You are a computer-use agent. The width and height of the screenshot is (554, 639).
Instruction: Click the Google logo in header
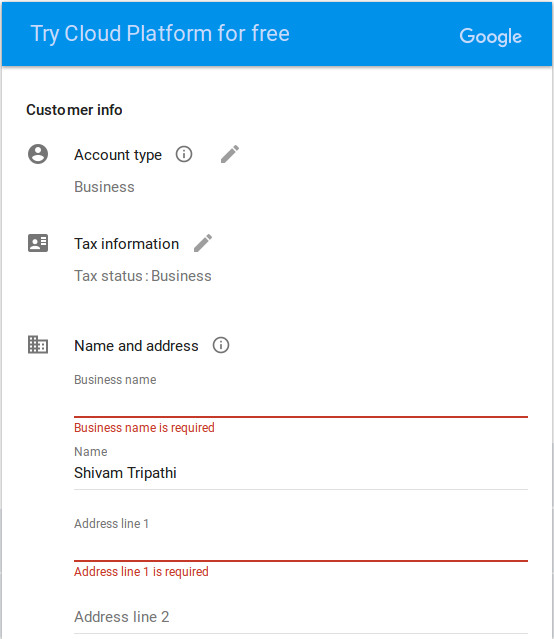tap(490, 37)
